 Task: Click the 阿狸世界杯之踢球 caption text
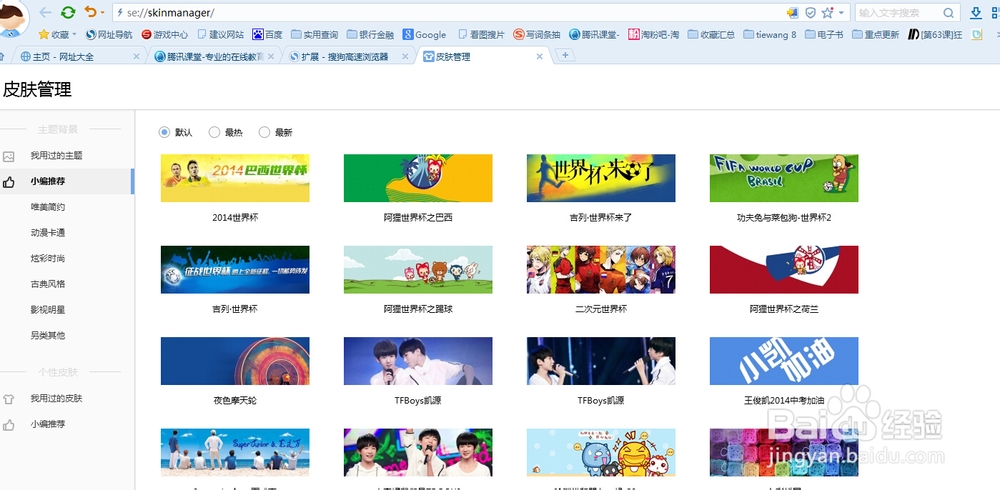coord(418,309)
